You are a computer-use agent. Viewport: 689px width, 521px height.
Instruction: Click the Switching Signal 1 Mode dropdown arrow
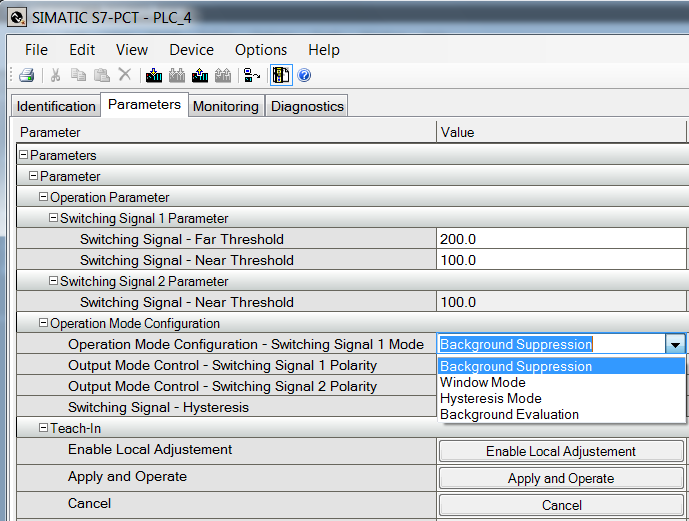(675, 344)
